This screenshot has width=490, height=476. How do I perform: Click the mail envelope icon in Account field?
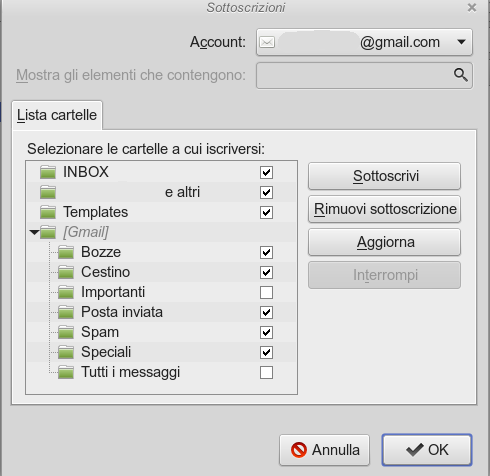(267, 42)
